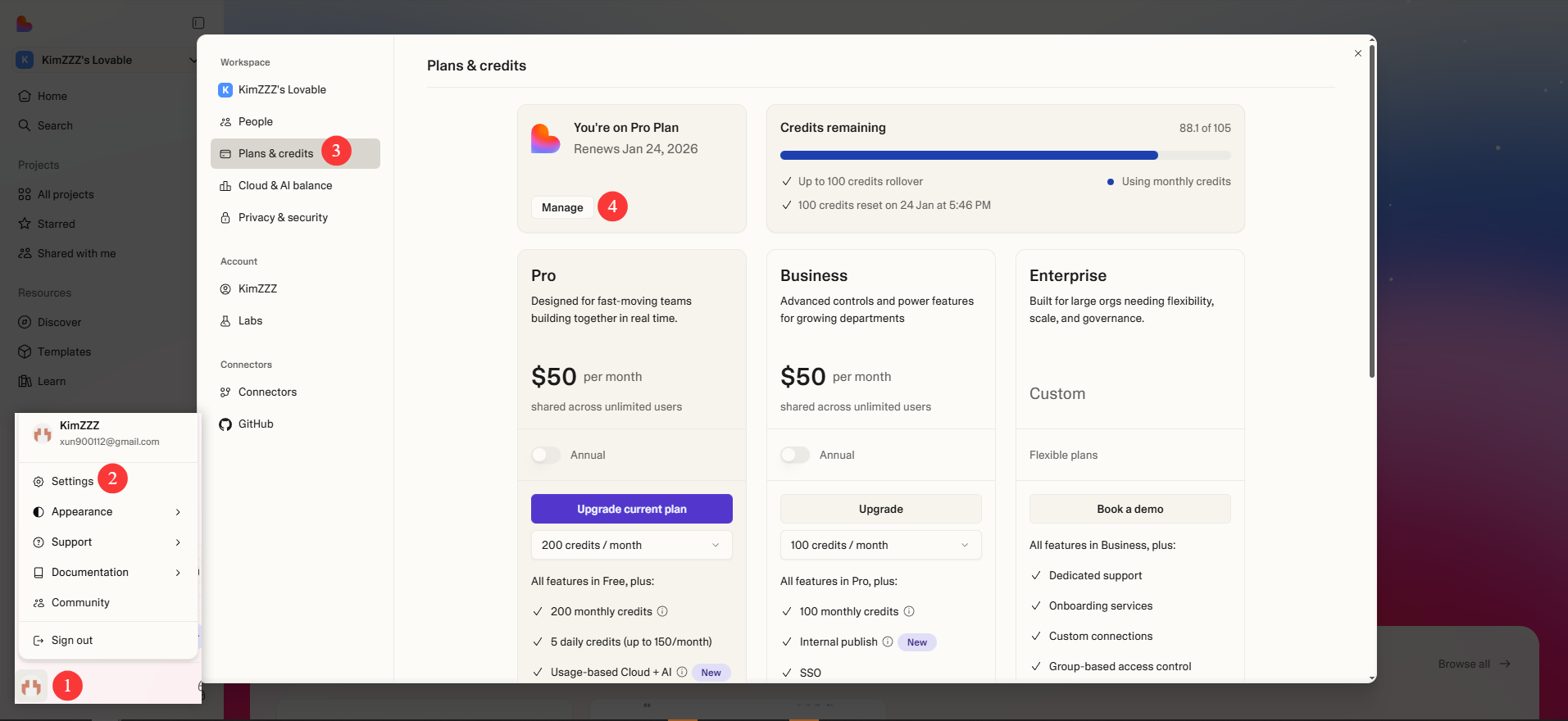Click info icon beside 100 monthly credits
The image size is (1568, 721).
coord(909,611)
